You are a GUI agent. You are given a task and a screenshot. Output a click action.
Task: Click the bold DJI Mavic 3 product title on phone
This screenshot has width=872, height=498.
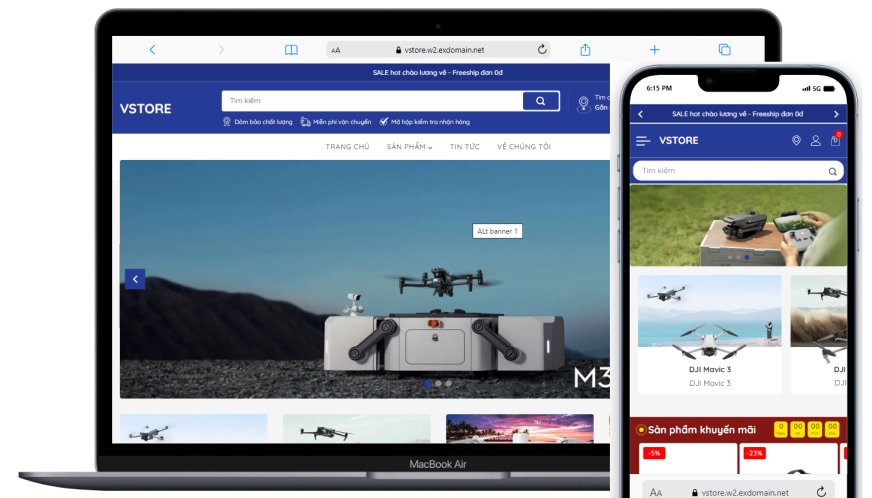(710, 369)
